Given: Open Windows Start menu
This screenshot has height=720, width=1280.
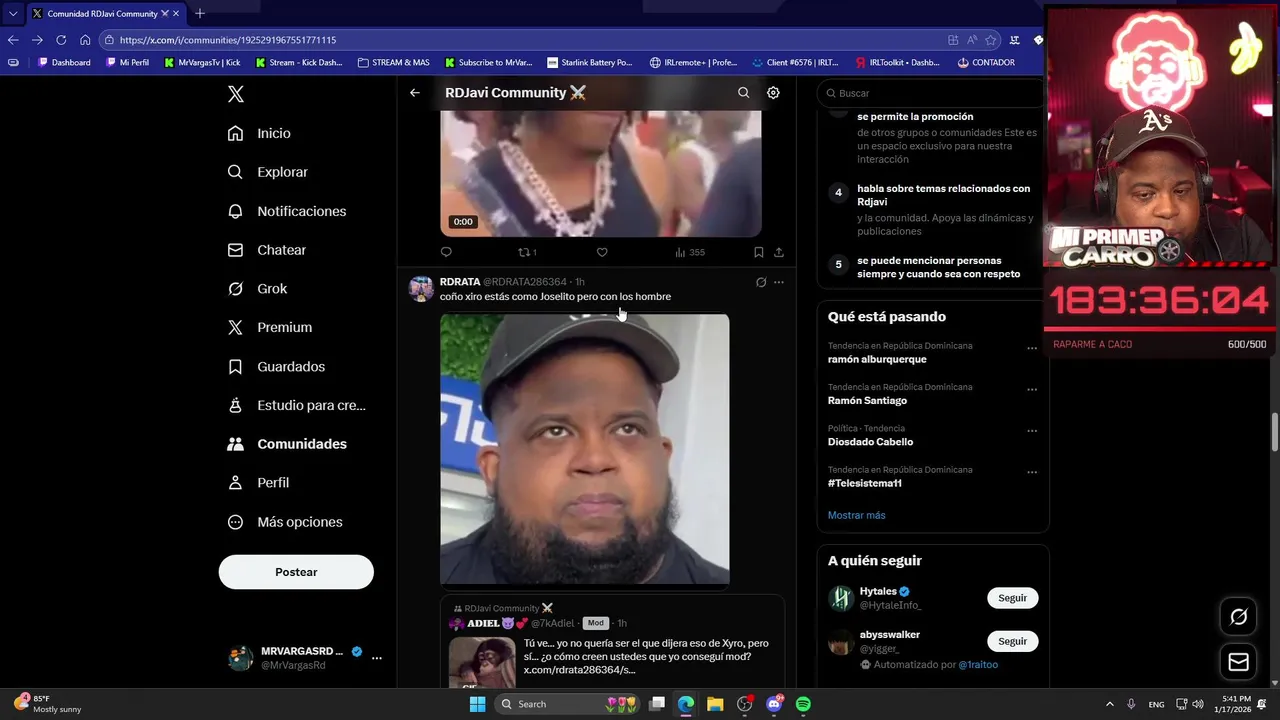Looking at the screenshot, I should tap(477, 704).
